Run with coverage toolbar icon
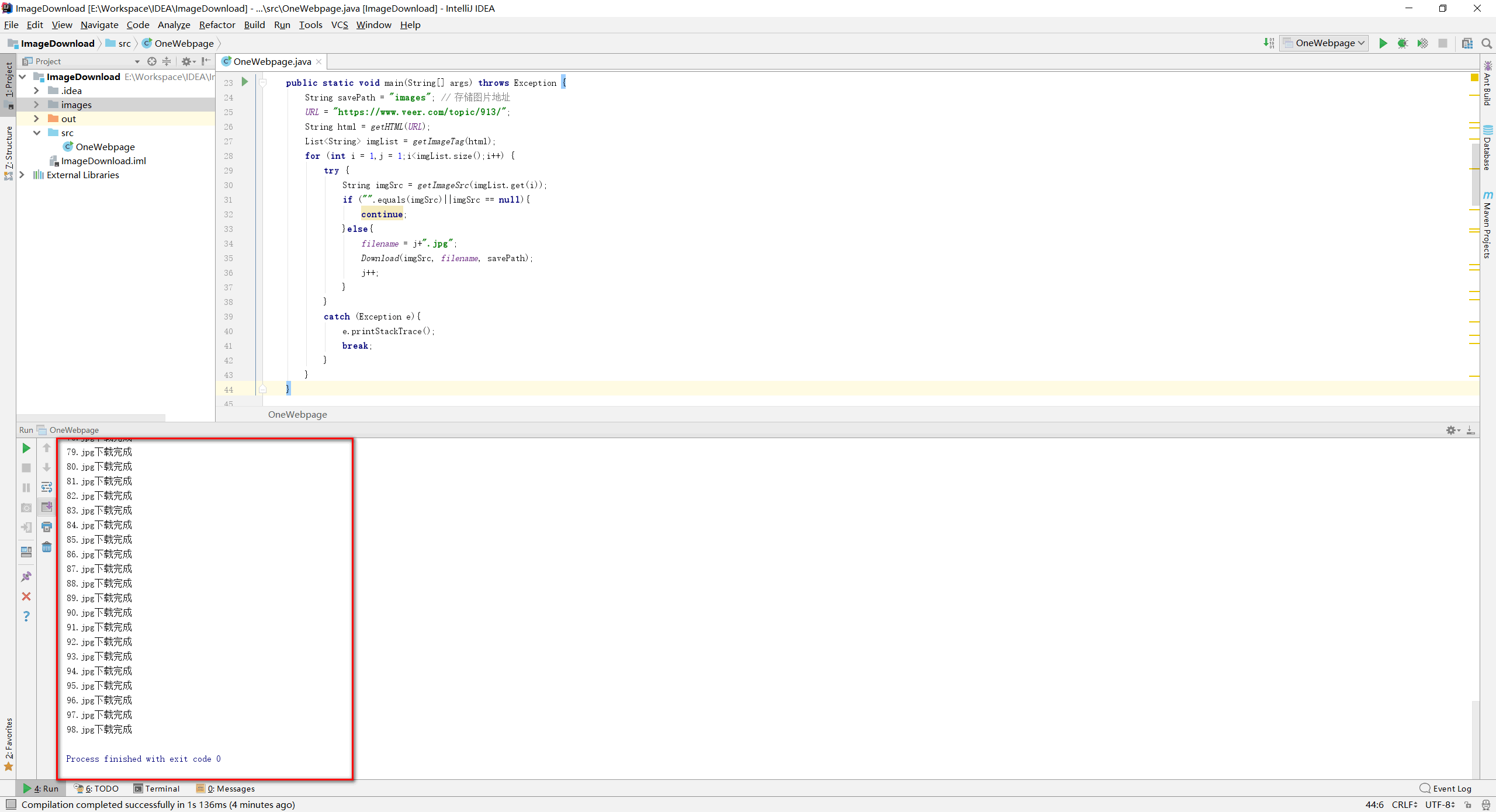The height and width of the screenshot is (812, 1496). (1422, 43)
